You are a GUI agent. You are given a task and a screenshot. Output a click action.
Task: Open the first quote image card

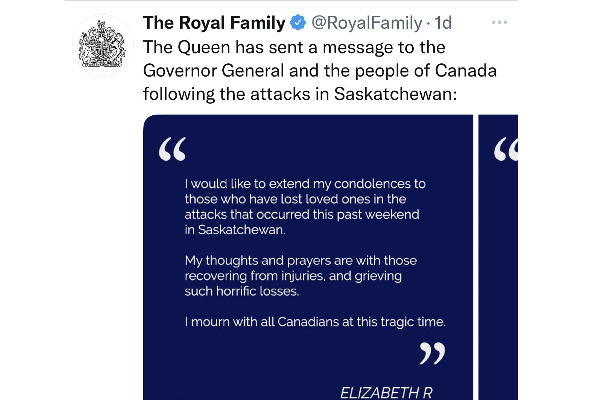tap(308, 257)
